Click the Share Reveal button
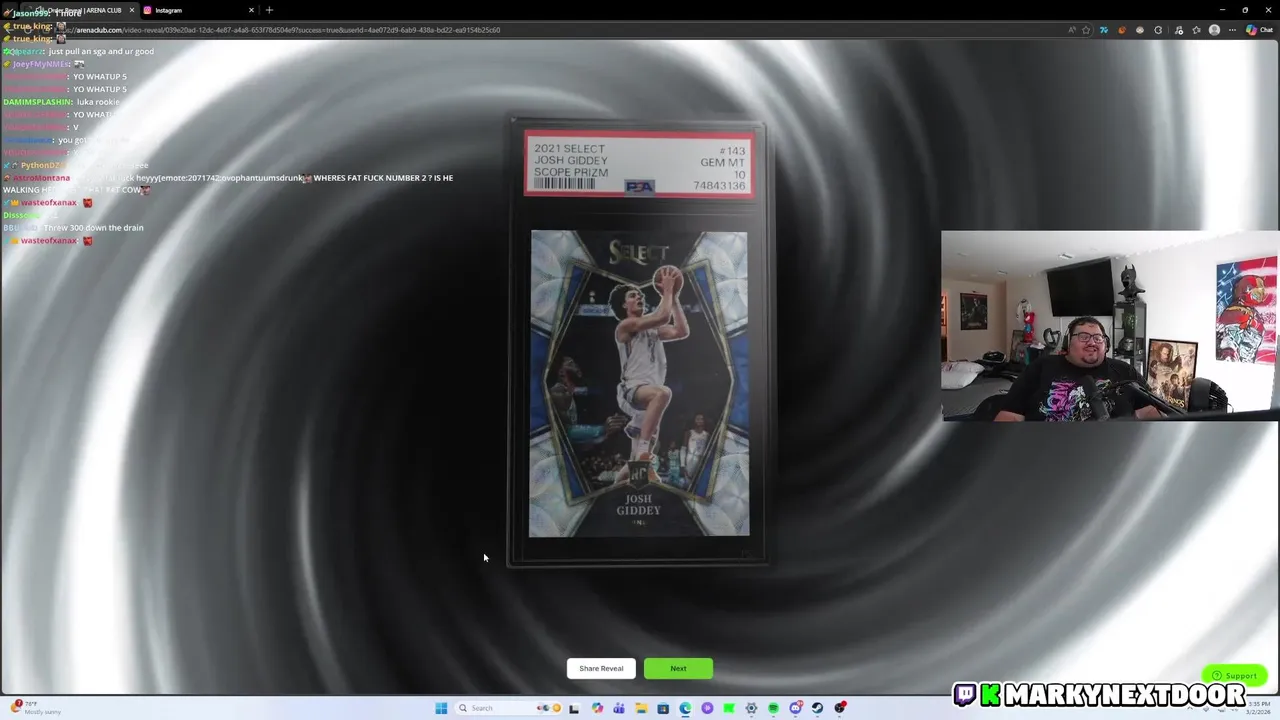Screen dimensions: 1280x720 [x=601, y=668]
